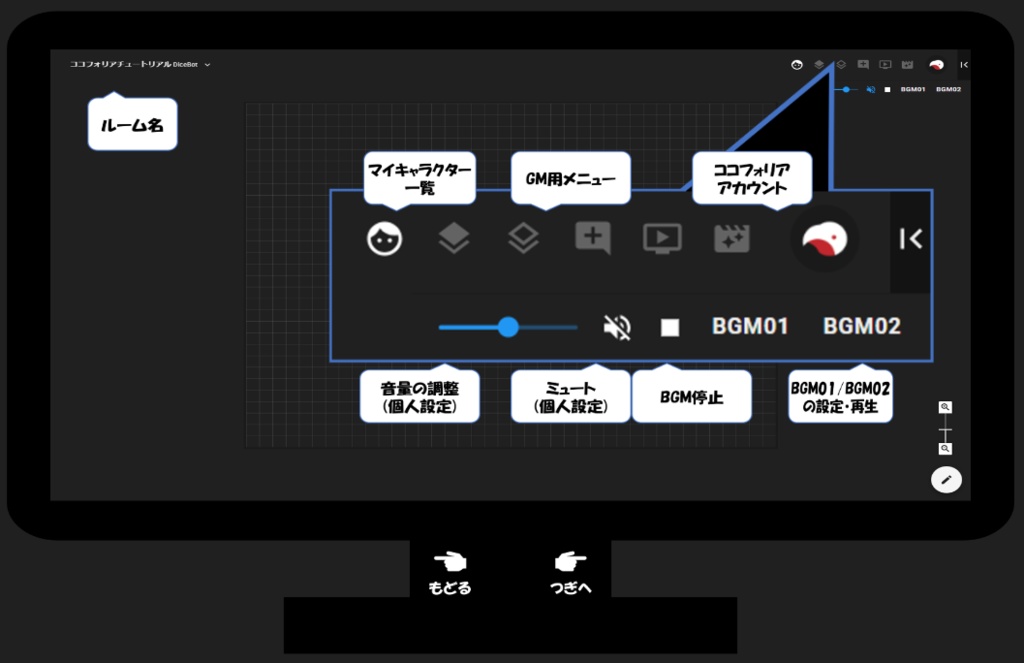This screenshot has height=663, width=1024.
Task: Select the first layers panel icon
Action: point(454,239)
